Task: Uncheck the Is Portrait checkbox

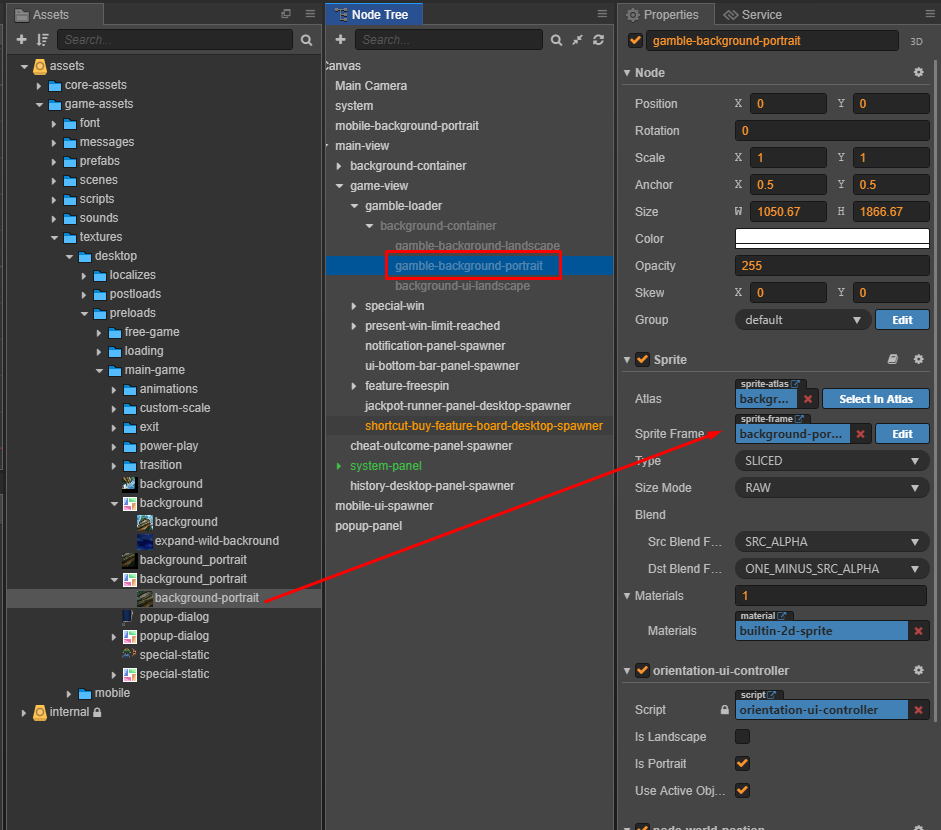Action: pyautogui.click(x=742, y=763)
